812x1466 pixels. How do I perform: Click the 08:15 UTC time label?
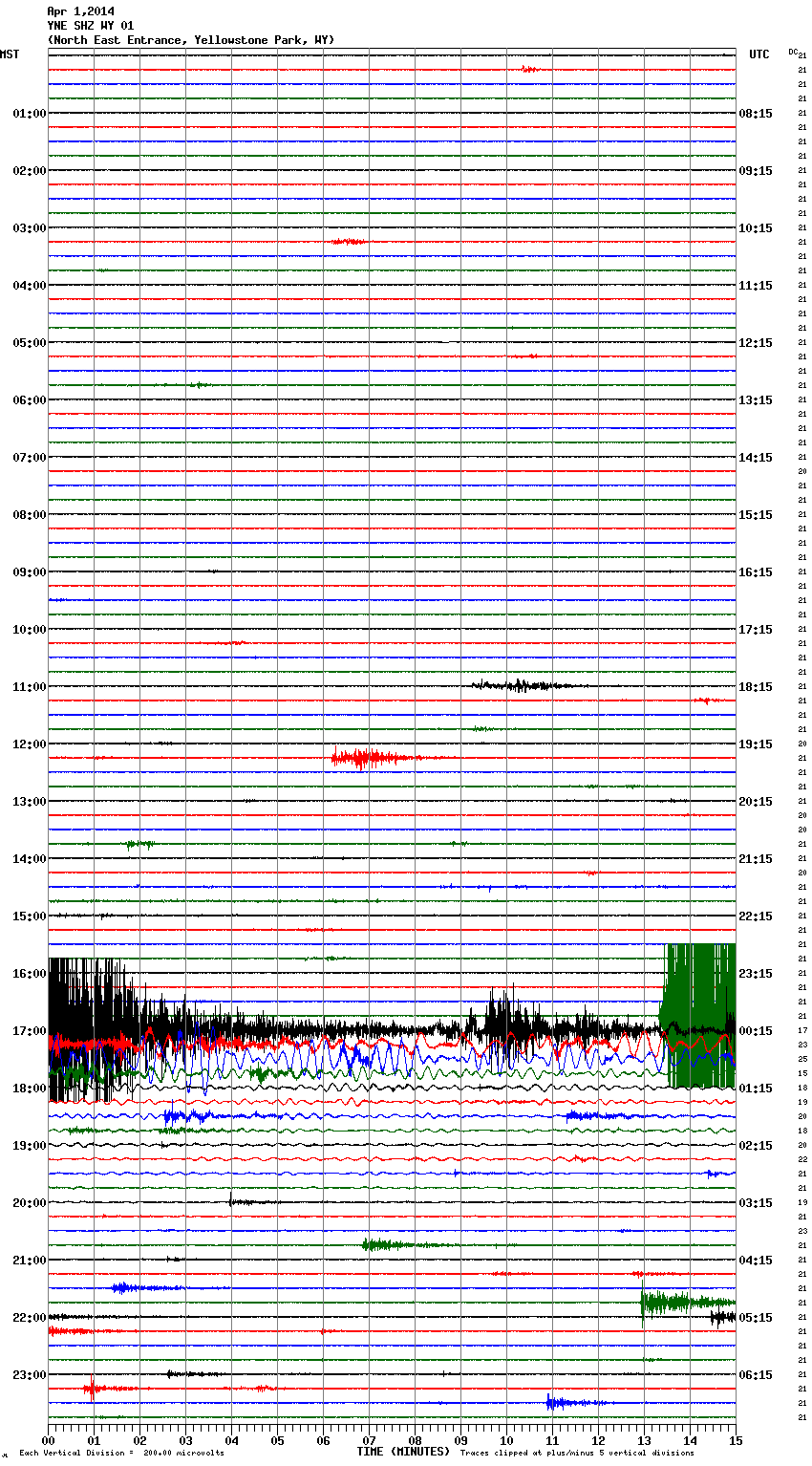coord(756,114)
